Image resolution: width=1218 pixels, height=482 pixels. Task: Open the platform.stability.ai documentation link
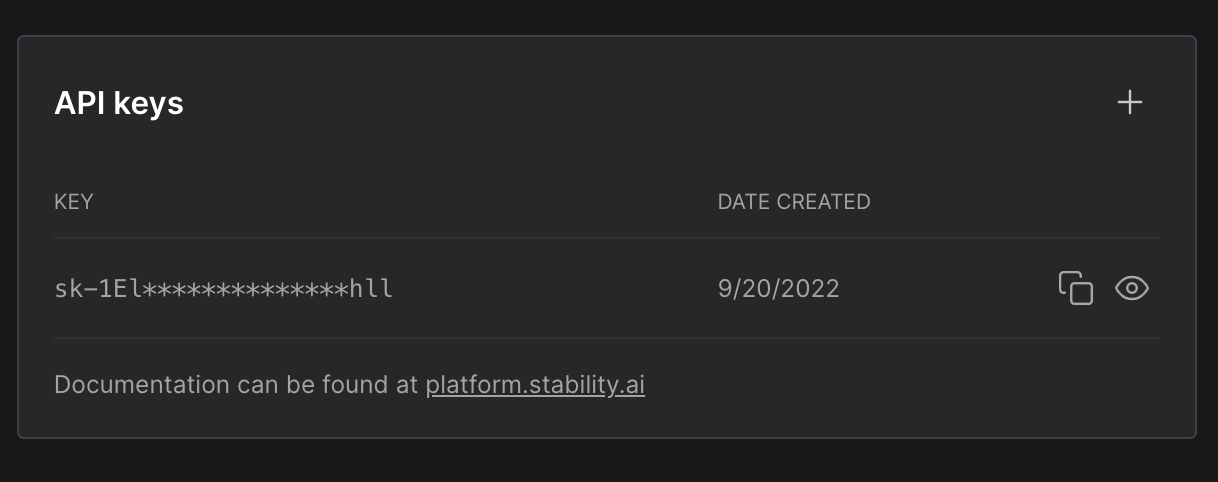535,385
